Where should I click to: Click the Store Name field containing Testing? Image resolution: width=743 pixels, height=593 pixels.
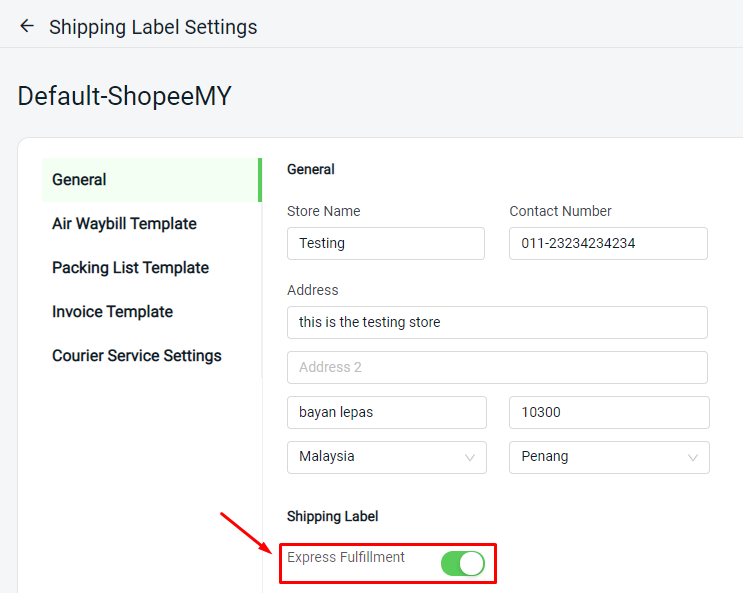tap(385, 243)
